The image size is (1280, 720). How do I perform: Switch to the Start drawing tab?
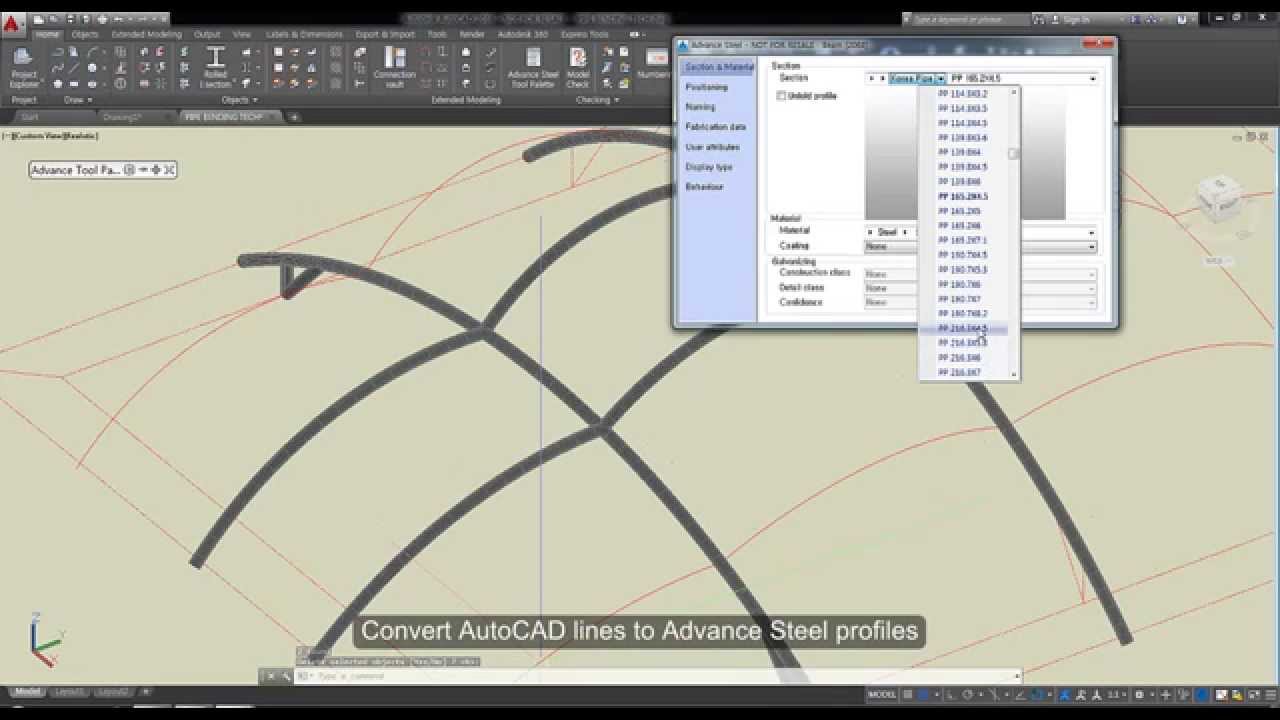click(30, 117)
